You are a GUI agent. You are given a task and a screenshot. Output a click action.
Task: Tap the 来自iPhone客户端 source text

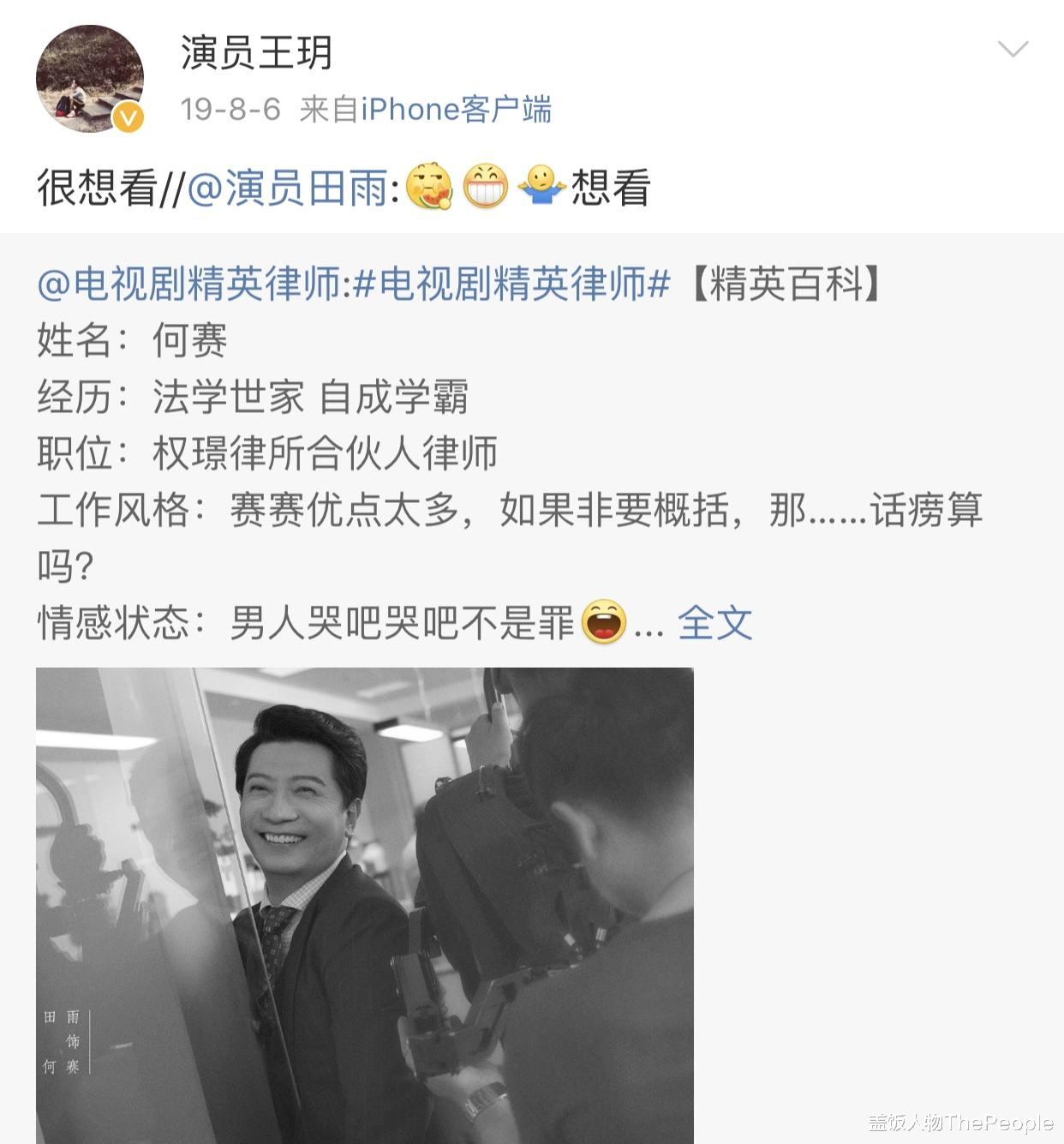[x=425, y=110]
